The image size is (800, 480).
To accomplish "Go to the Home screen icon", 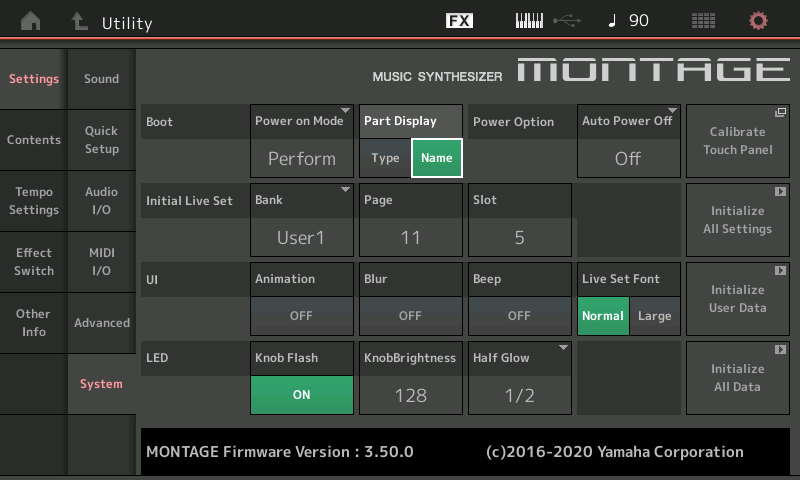I will tap(32, 21).
